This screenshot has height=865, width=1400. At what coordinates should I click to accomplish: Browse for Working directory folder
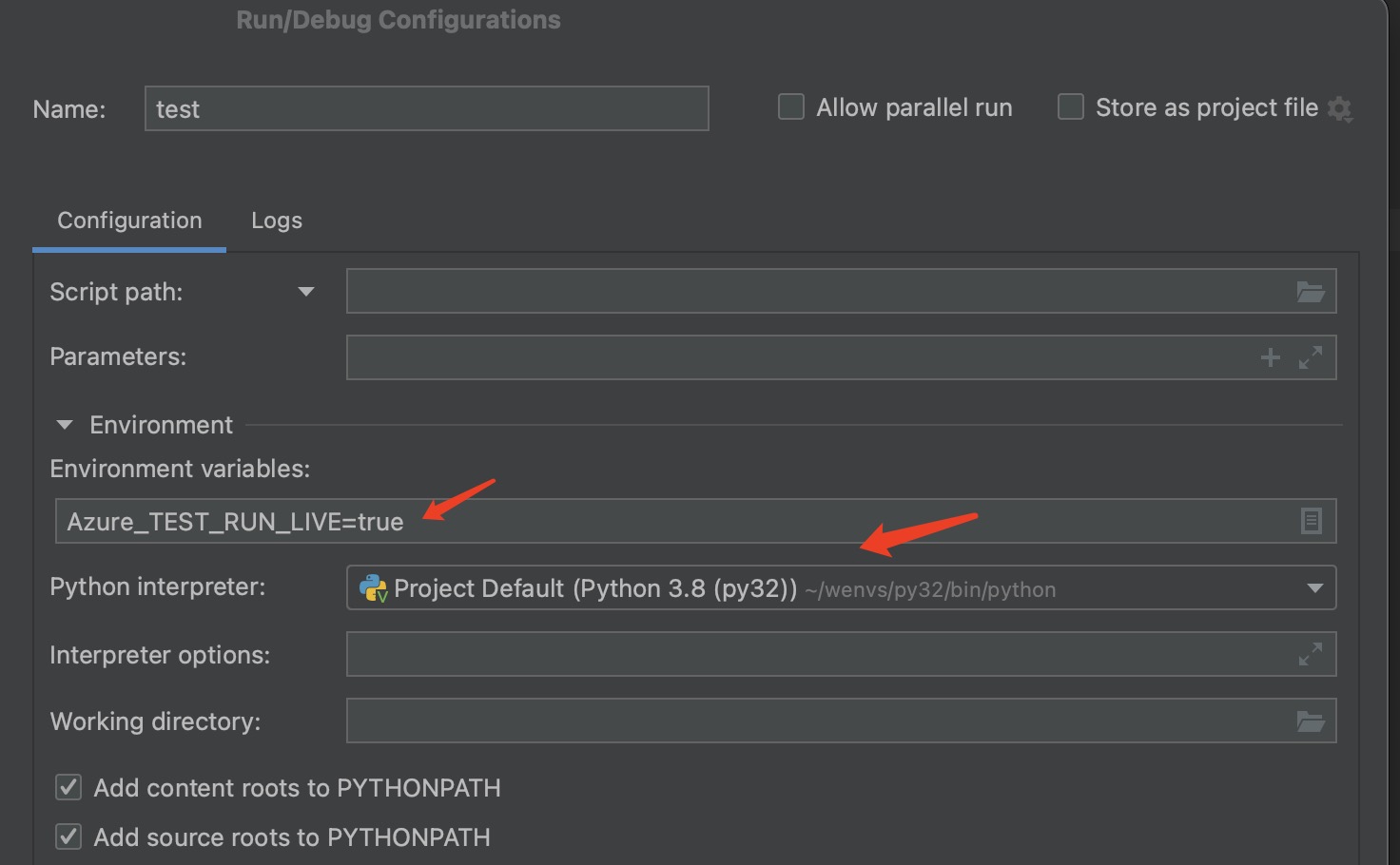click(x=1311, y=721)
